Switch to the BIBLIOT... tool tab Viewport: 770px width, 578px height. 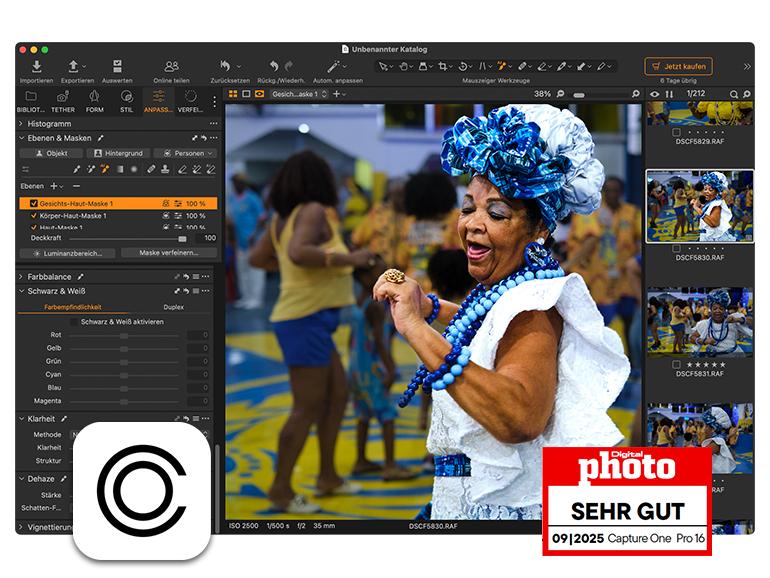(30, 102)
